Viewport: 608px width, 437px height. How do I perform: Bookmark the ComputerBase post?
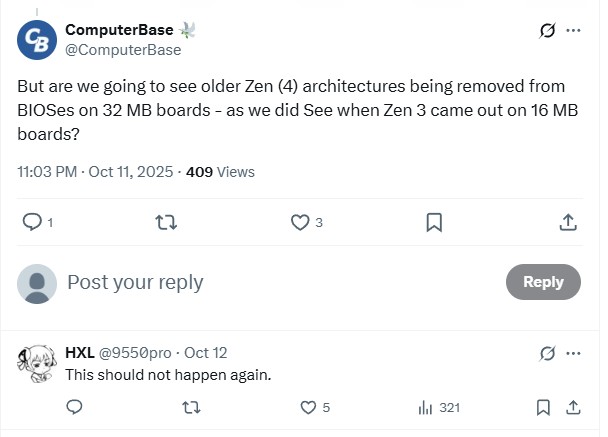click(x=434, y=222)
